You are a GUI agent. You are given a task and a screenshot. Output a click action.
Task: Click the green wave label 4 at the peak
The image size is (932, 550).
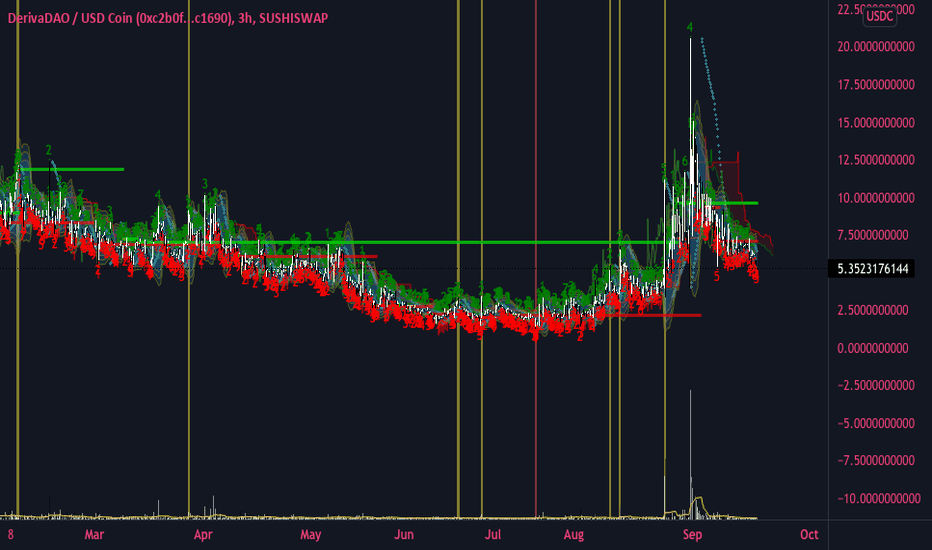click(x=689, y=27)
